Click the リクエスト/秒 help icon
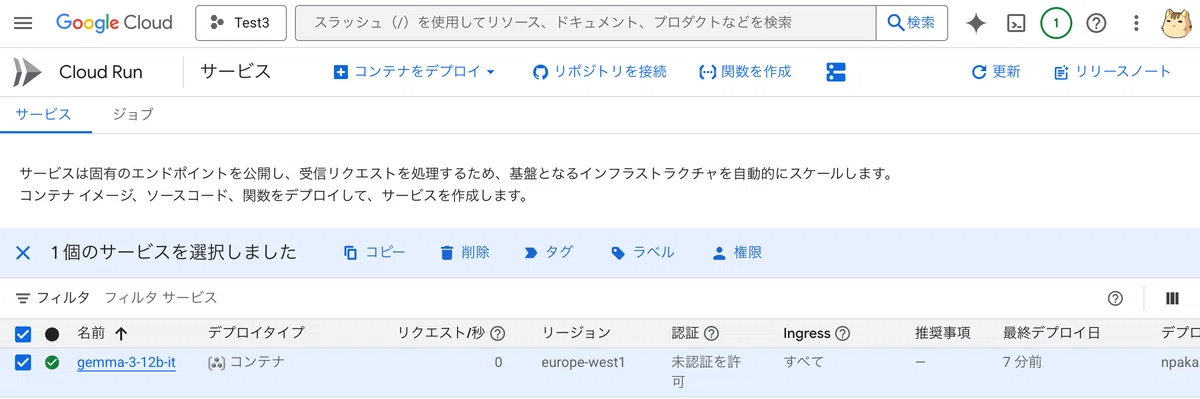This screenshot has width=1200, height=399. pyautogui.click(x=497, y=334)
